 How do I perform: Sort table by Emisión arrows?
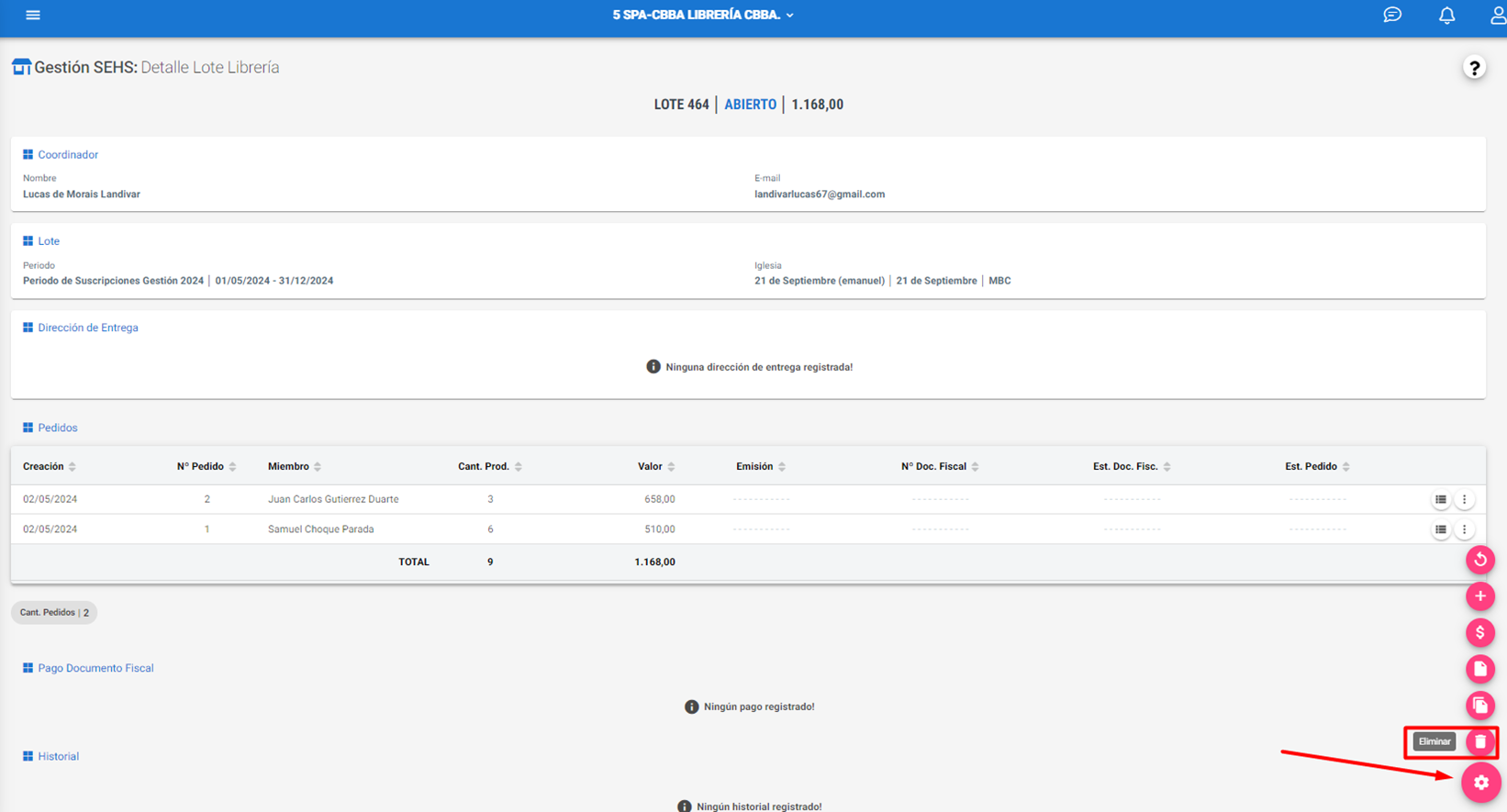tap(782, 467)
